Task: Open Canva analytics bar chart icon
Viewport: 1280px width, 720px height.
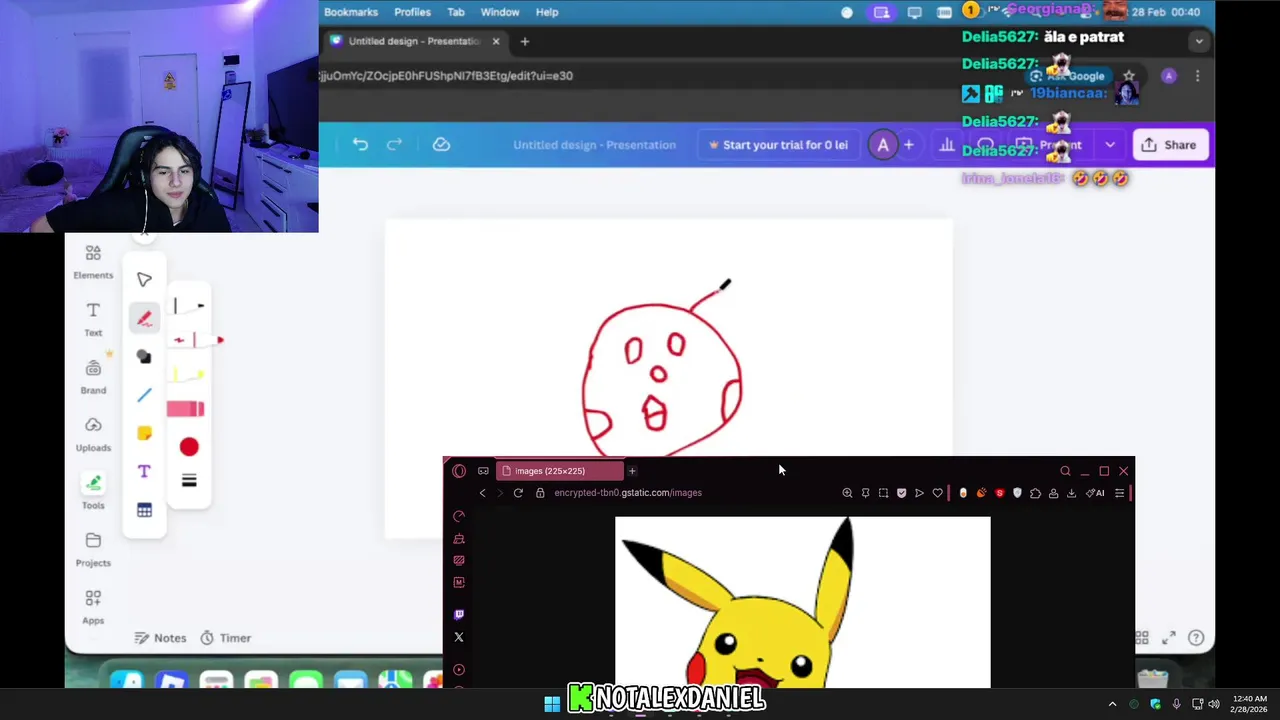Action: [947, 145]
